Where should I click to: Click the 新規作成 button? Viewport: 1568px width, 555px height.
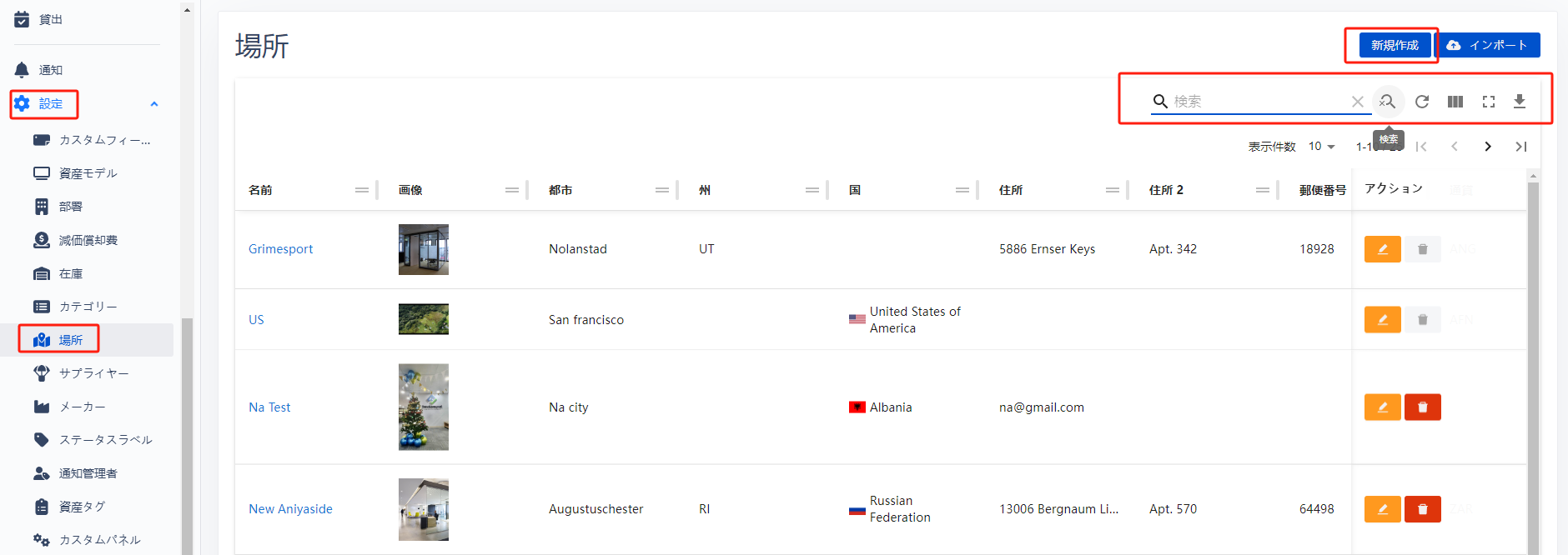click(x=1395, y=45)
